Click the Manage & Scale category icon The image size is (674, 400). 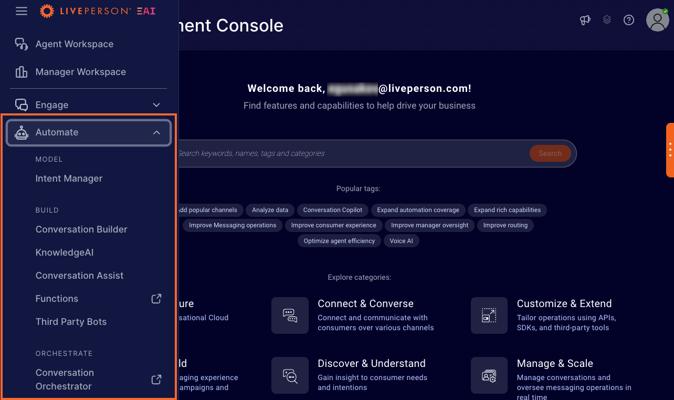(489, 376)
